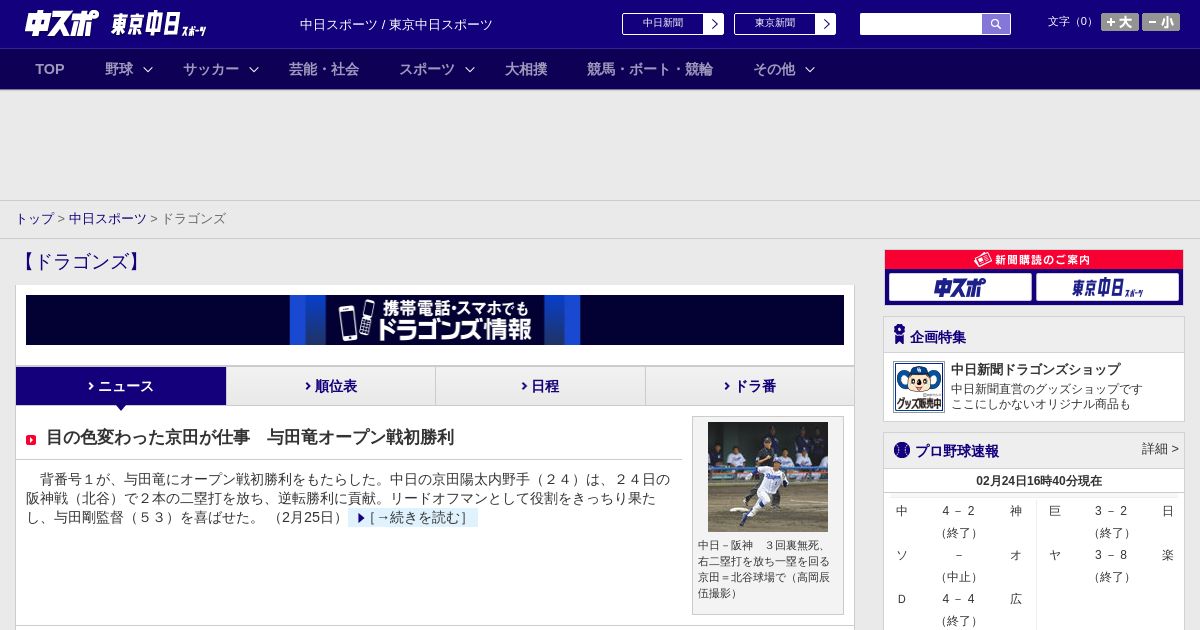The image size is (1200, 630).
Task: Click score 4 – 4 for Ｄ vs 広
Action: point(958,599)
